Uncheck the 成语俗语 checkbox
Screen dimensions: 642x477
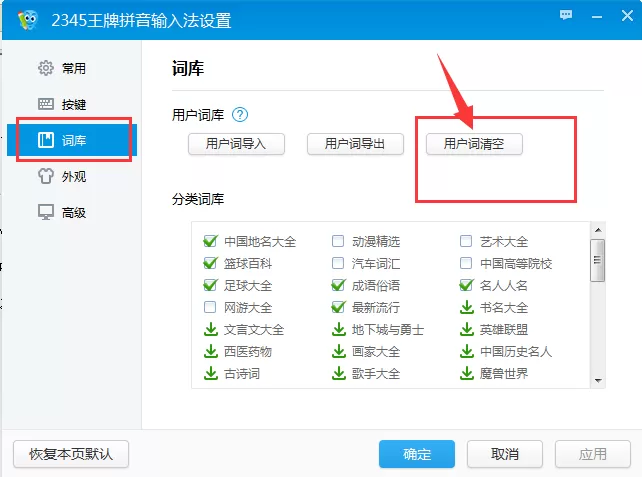[338, 285]
